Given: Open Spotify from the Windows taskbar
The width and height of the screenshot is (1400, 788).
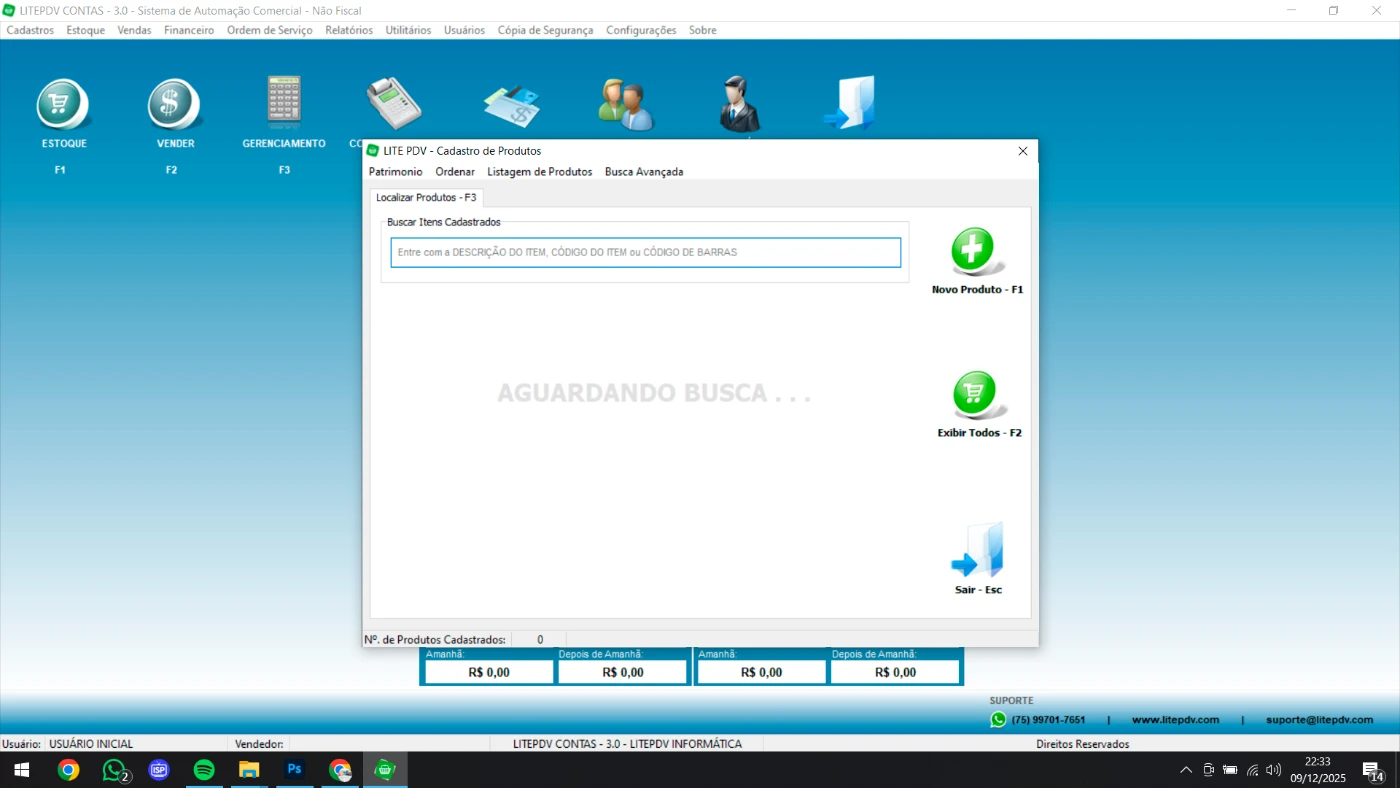Looking at the screenshot, I should click(204, 770).
